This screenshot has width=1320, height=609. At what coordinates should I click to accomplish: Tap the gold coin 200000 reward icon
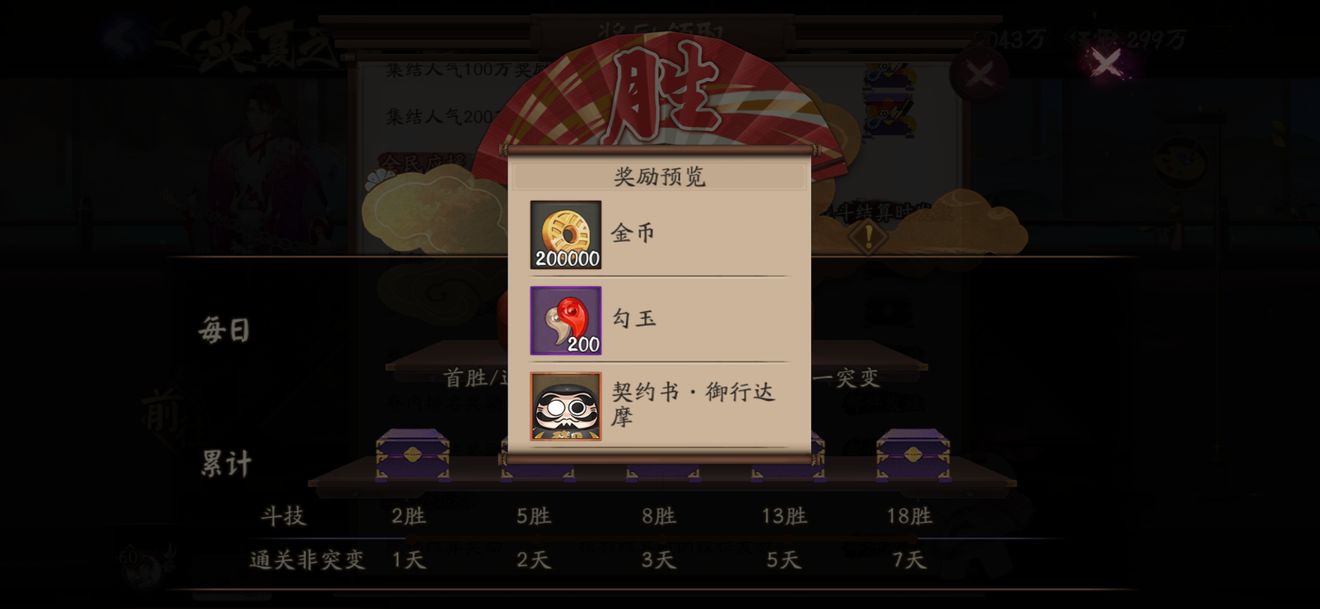(566, 235)
